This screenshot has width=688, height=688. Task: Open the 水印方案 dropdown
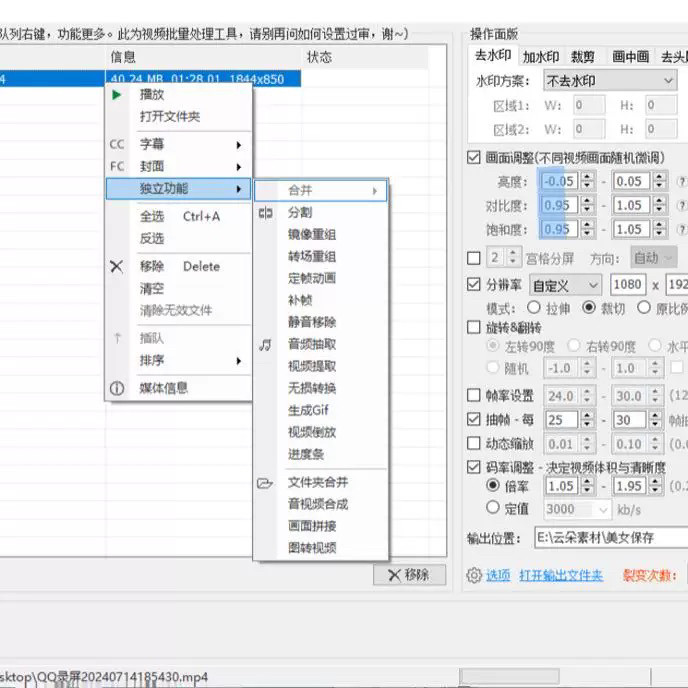(x=610, y=81)
